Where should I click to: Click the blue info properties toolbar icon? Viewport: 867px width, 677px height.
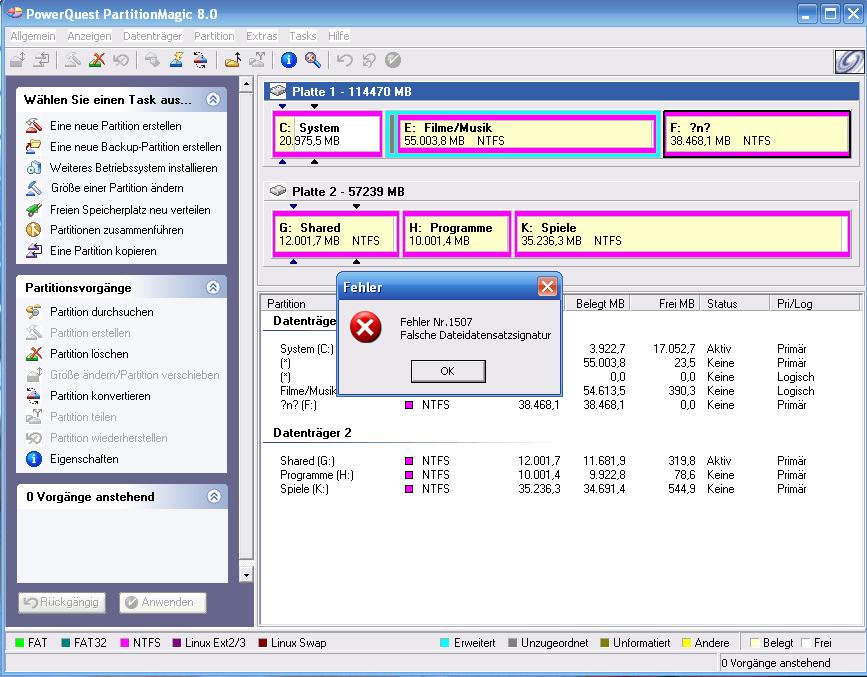tap(289, 60)
